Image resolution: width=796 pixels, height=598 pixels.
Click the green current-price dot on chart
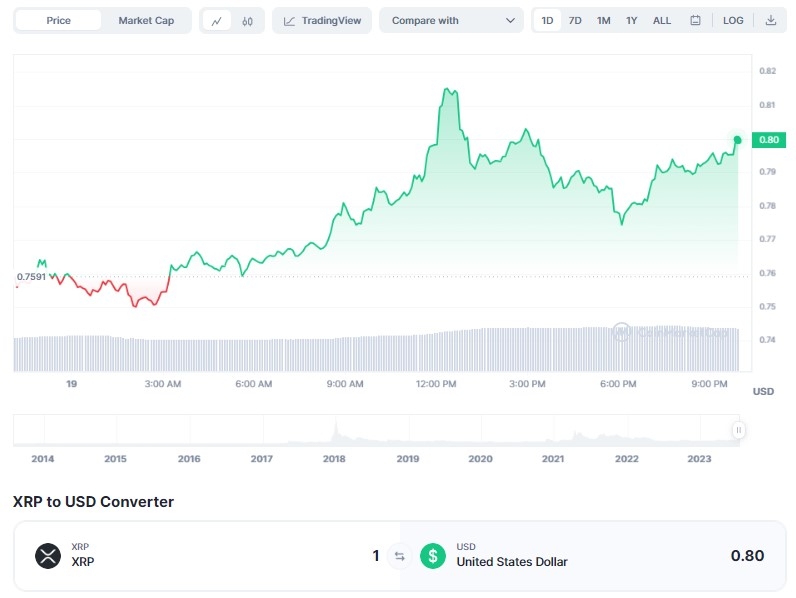(x=737, y=140)
